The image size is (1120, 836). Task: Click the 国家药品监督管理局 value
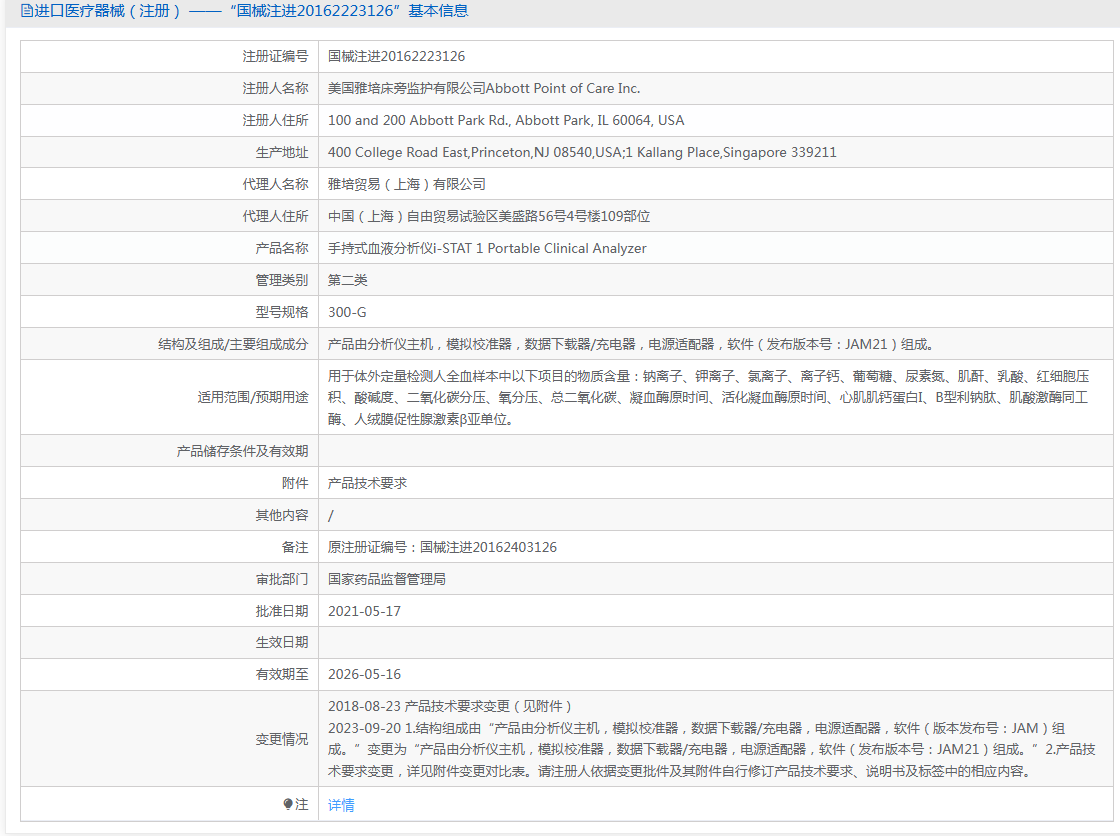[387, 579]
